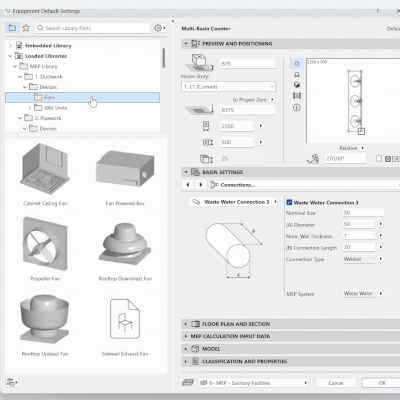Toggle the checkbox beside rotation angle
This screenshot has width=400, height=400.
click(x=379, y=159)
